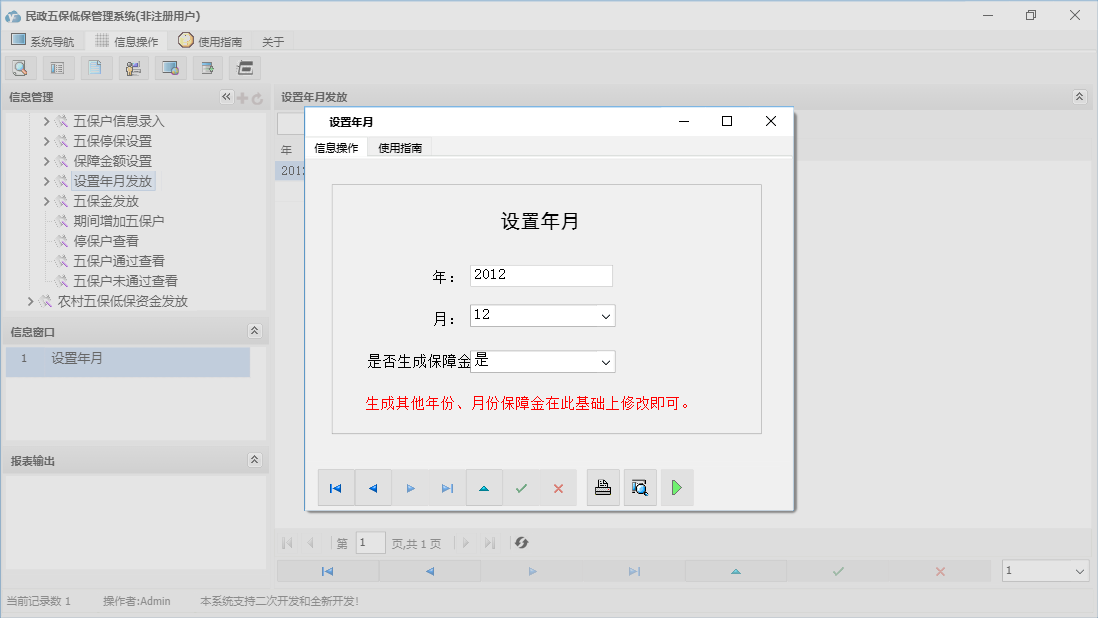The image size is (1098, 618).
Task: Click the monitor with globe toolbar icon
Action: (170, 67)
